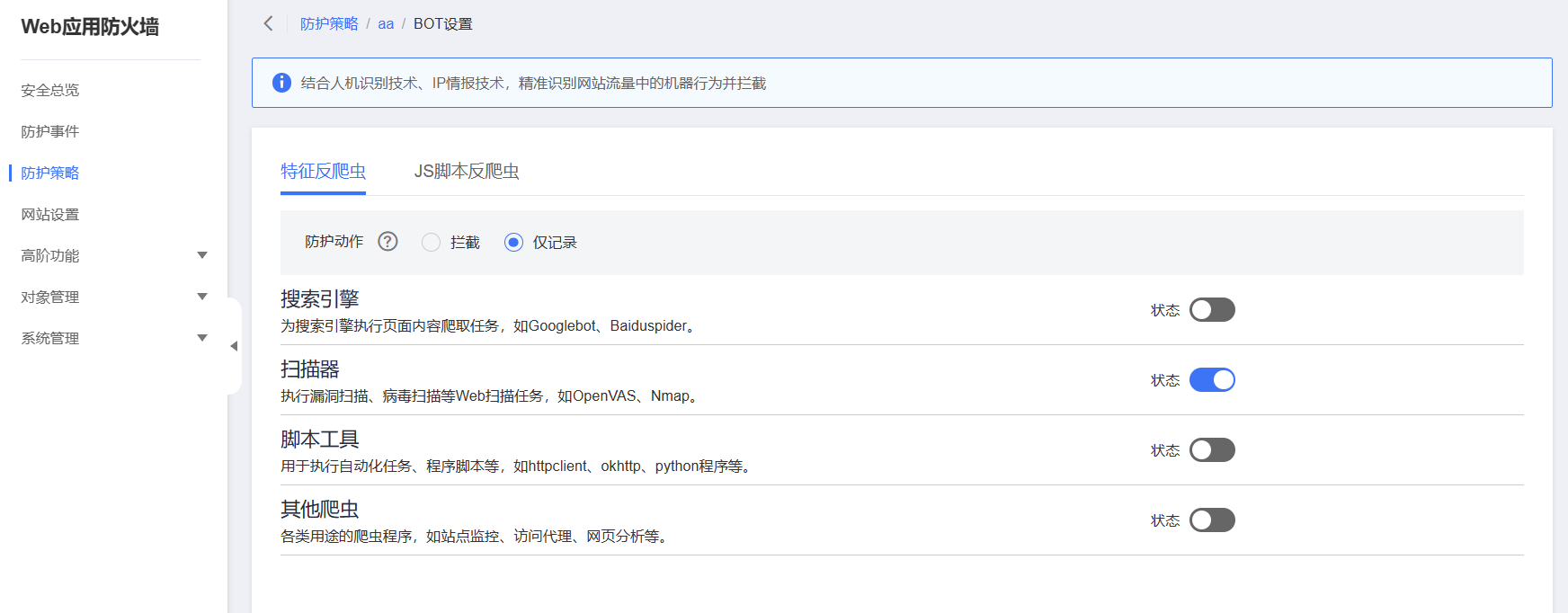Open 防护事件 from the sidebar
Screen dimensions: 1568x613
coord(50,131)
